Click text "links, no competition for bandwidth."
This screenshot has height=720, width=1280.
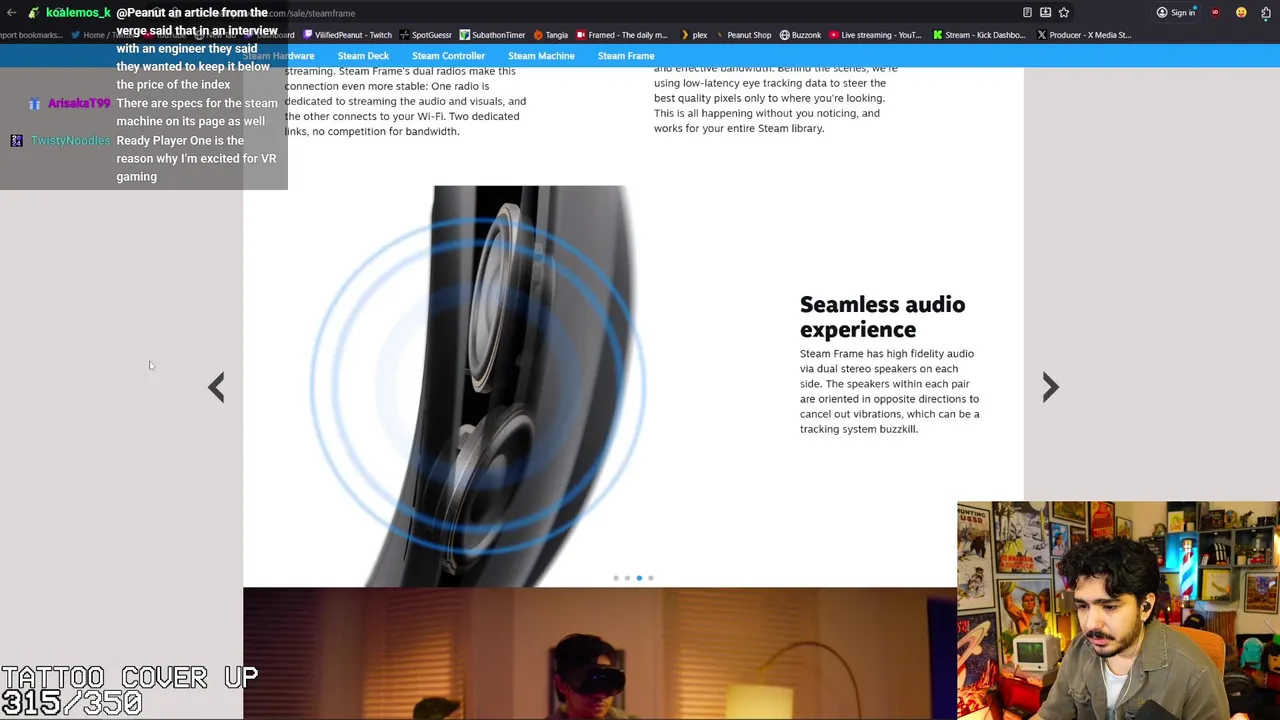372,131
